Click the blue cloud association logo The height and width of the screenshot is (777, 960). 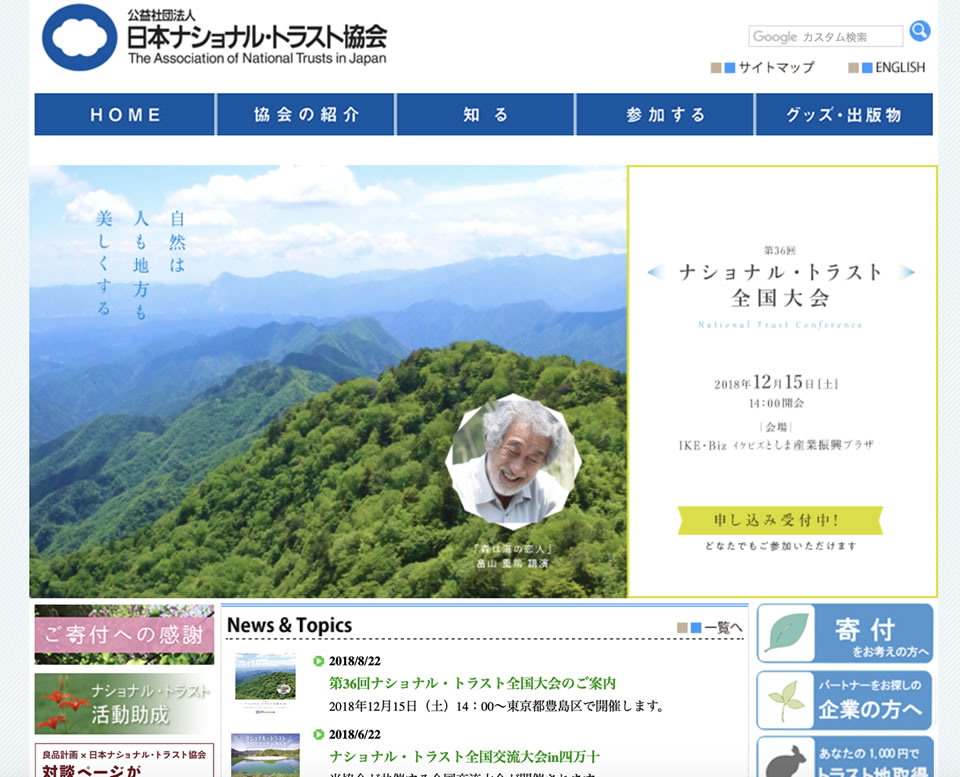(80, 37)
